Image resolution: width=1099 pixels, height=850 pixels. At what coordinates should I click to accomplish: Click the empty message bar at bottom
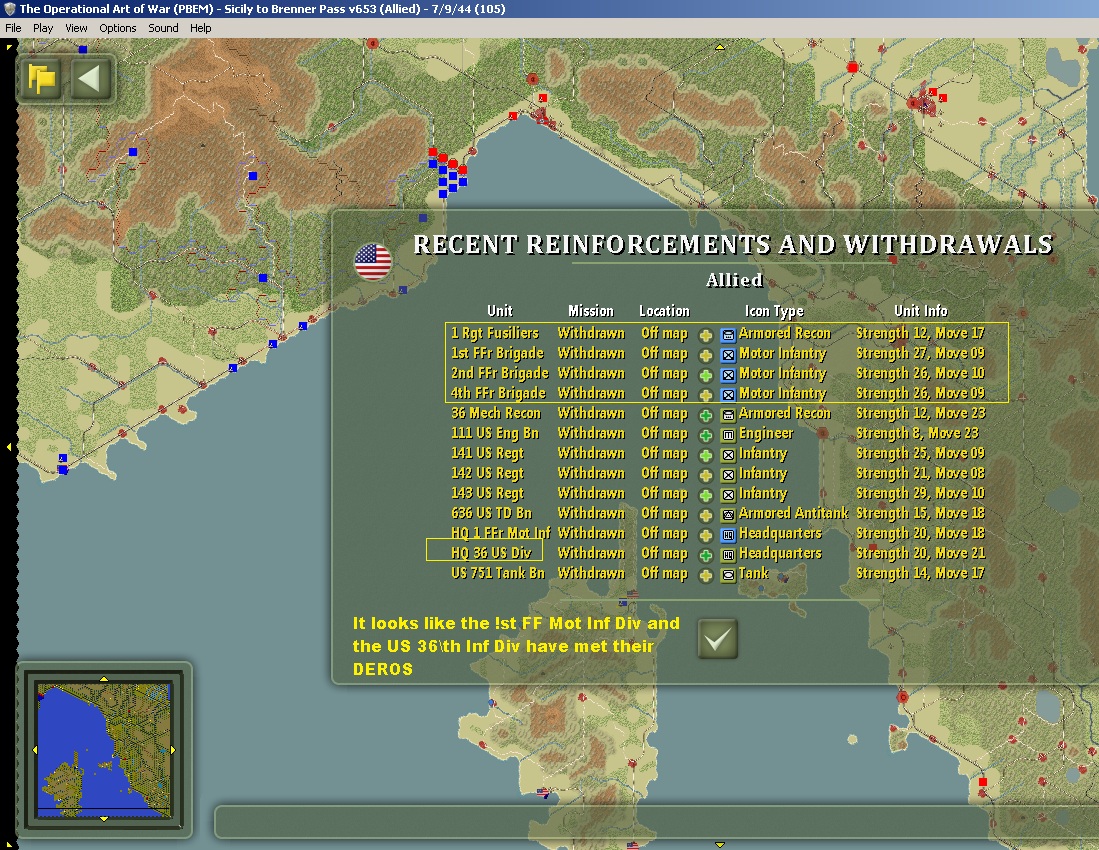pos(656,822)
